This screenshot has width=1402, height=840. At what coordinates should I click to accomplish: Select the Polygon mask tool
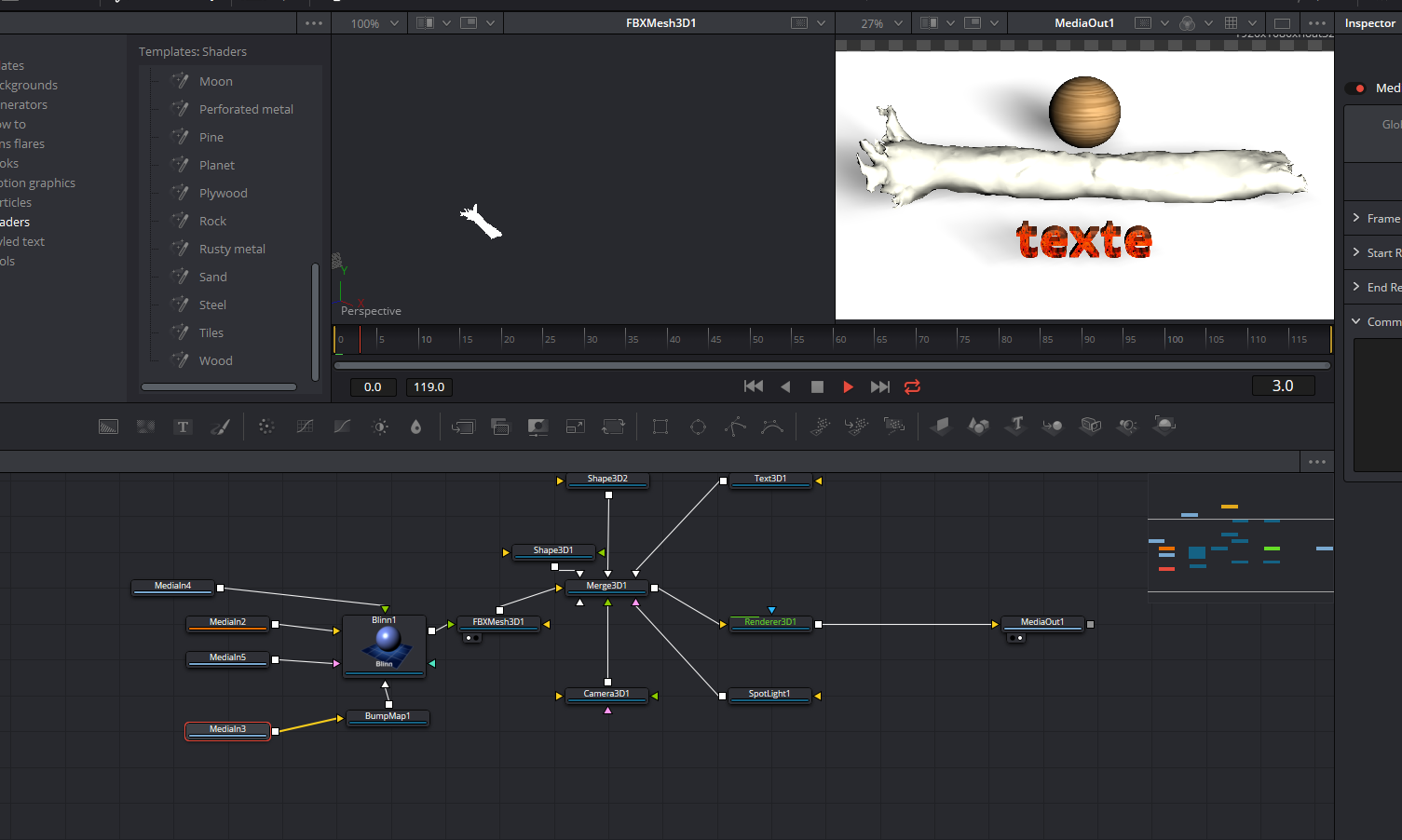pos(736,427)
